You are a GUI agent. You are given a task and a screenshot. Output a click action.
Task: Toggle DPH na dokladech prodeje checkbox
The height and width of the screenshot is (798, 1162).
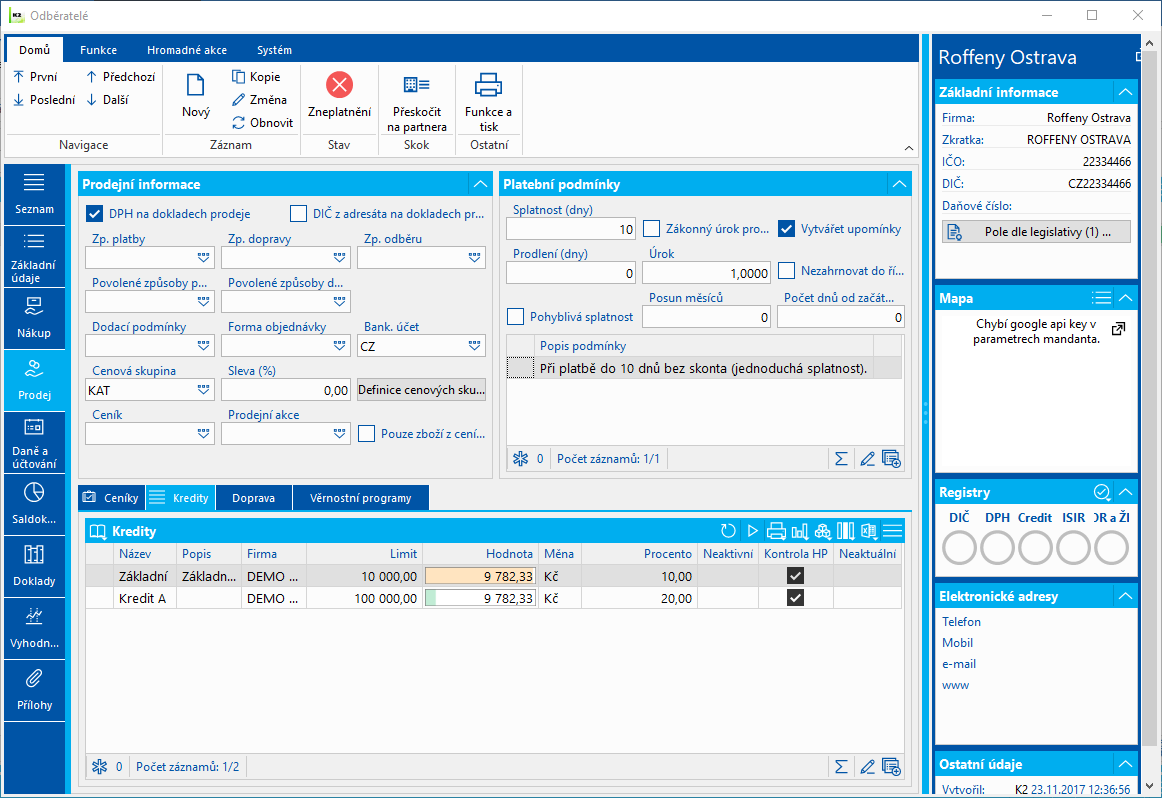(94, 213)
